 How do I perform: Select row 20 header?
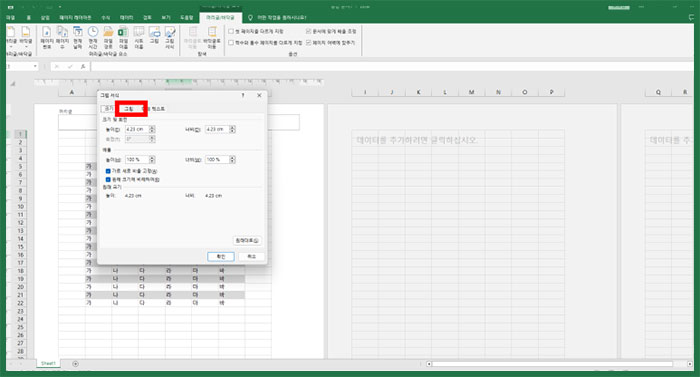(x=21, y=287)
